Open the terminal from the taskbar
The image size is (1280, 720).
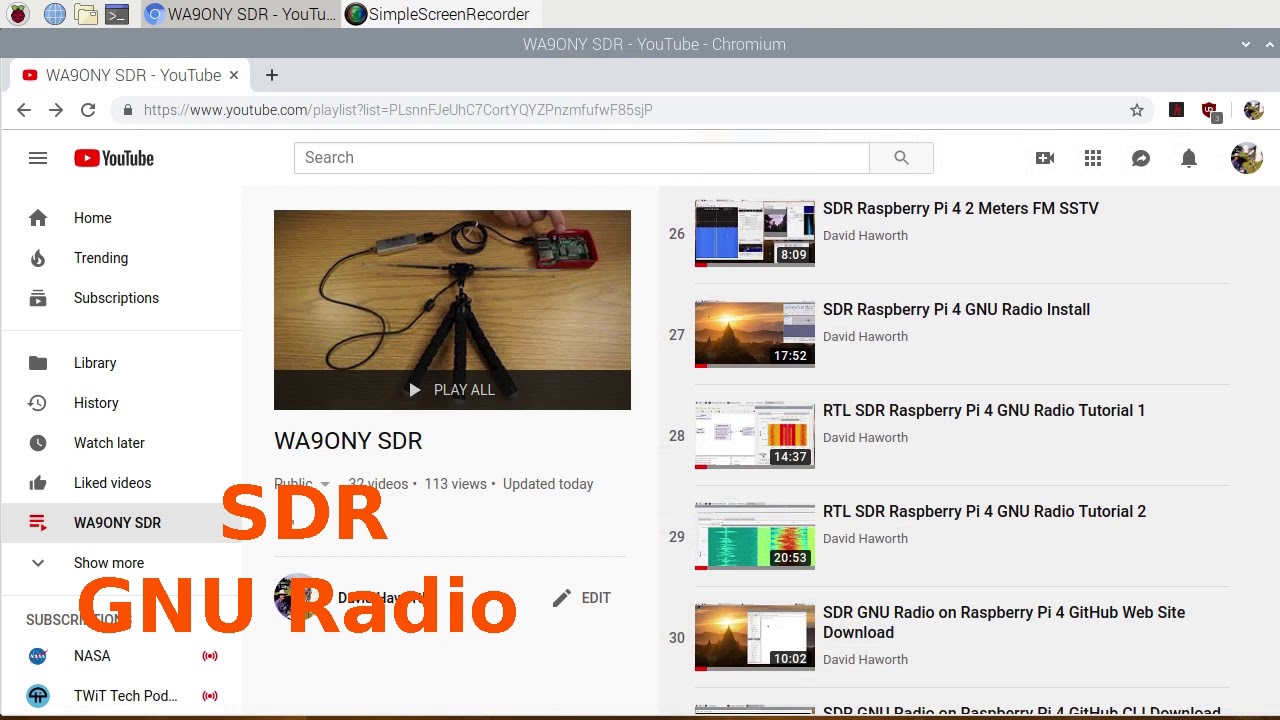tap(117, 14)
